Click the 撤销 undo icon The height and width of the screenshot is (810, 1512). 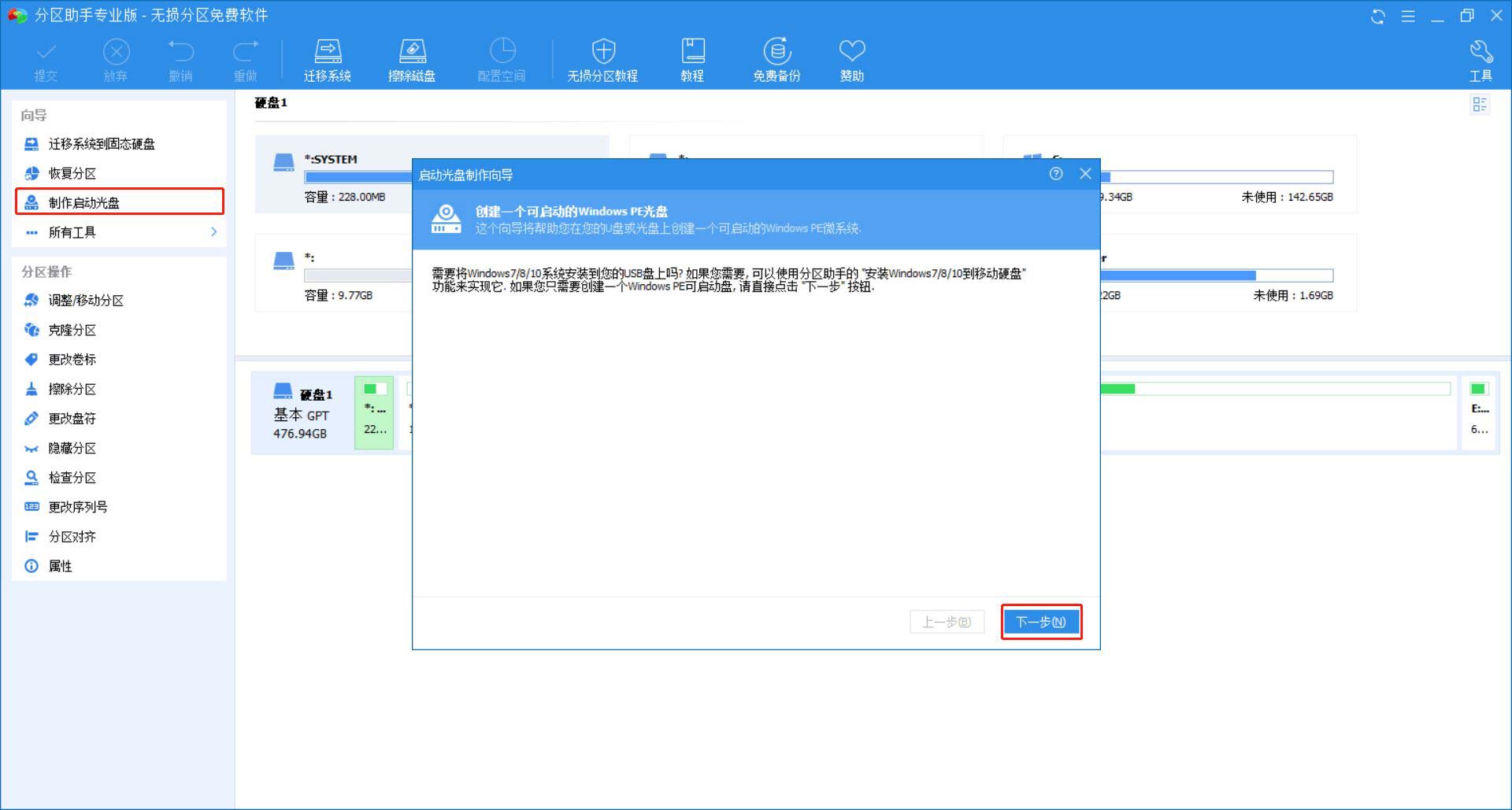pos(182,59)
